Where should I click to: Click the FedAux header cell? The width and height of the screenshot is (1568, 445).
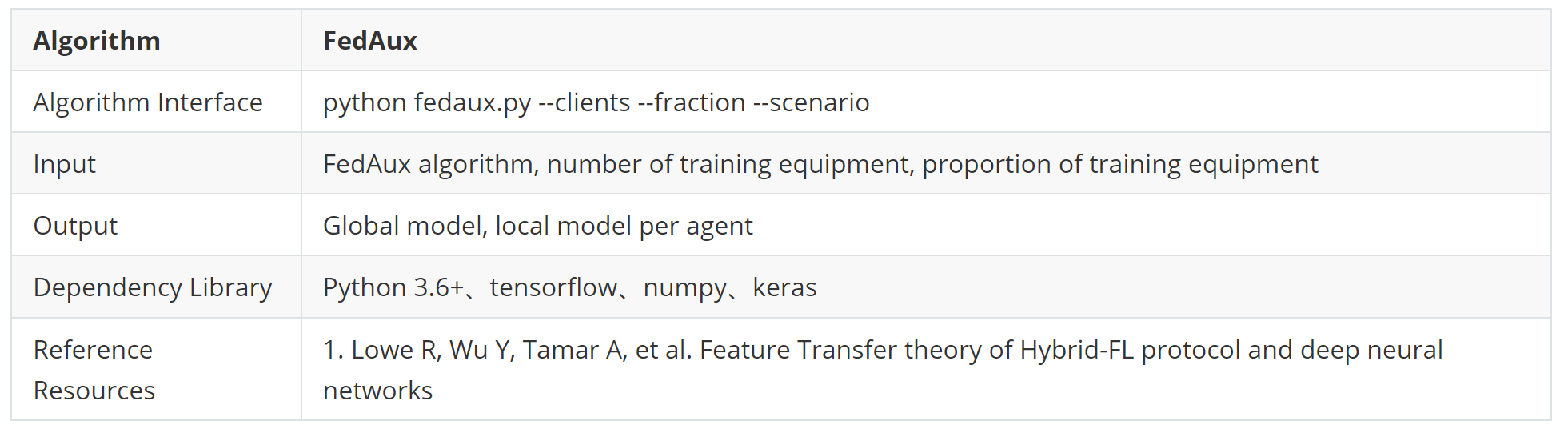(x=926, y=40)
